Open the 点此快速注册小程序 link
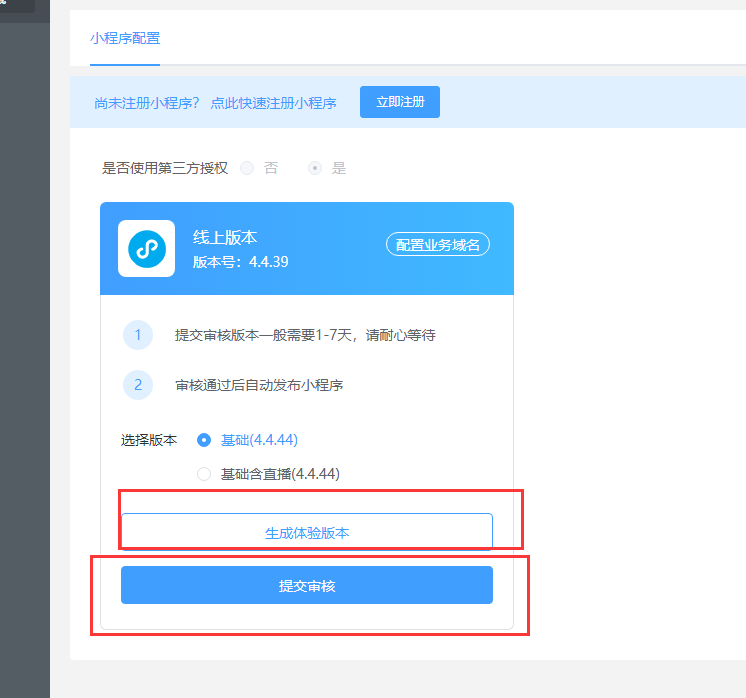This screenshot has height=698, width=746. 273,103
